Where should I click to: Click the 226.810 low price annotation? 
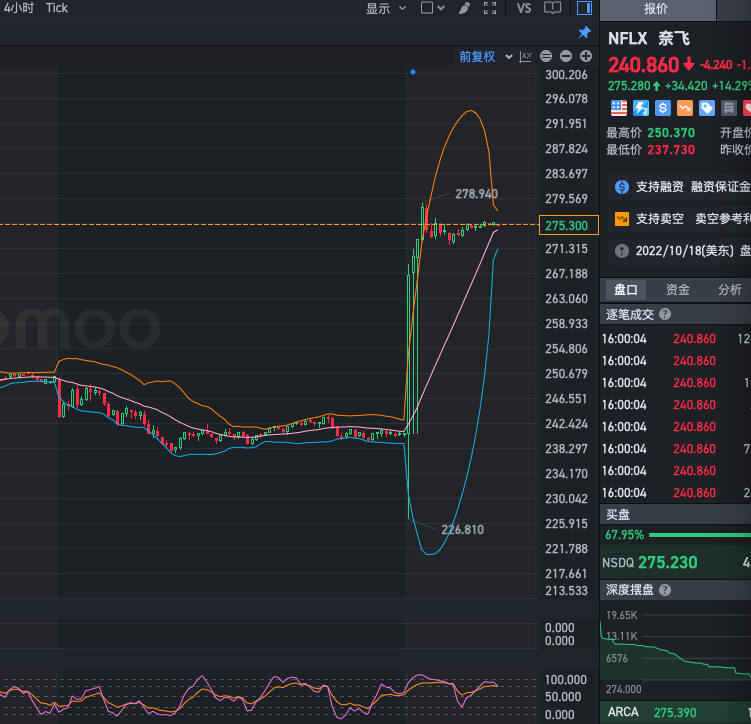coord(462,530)
